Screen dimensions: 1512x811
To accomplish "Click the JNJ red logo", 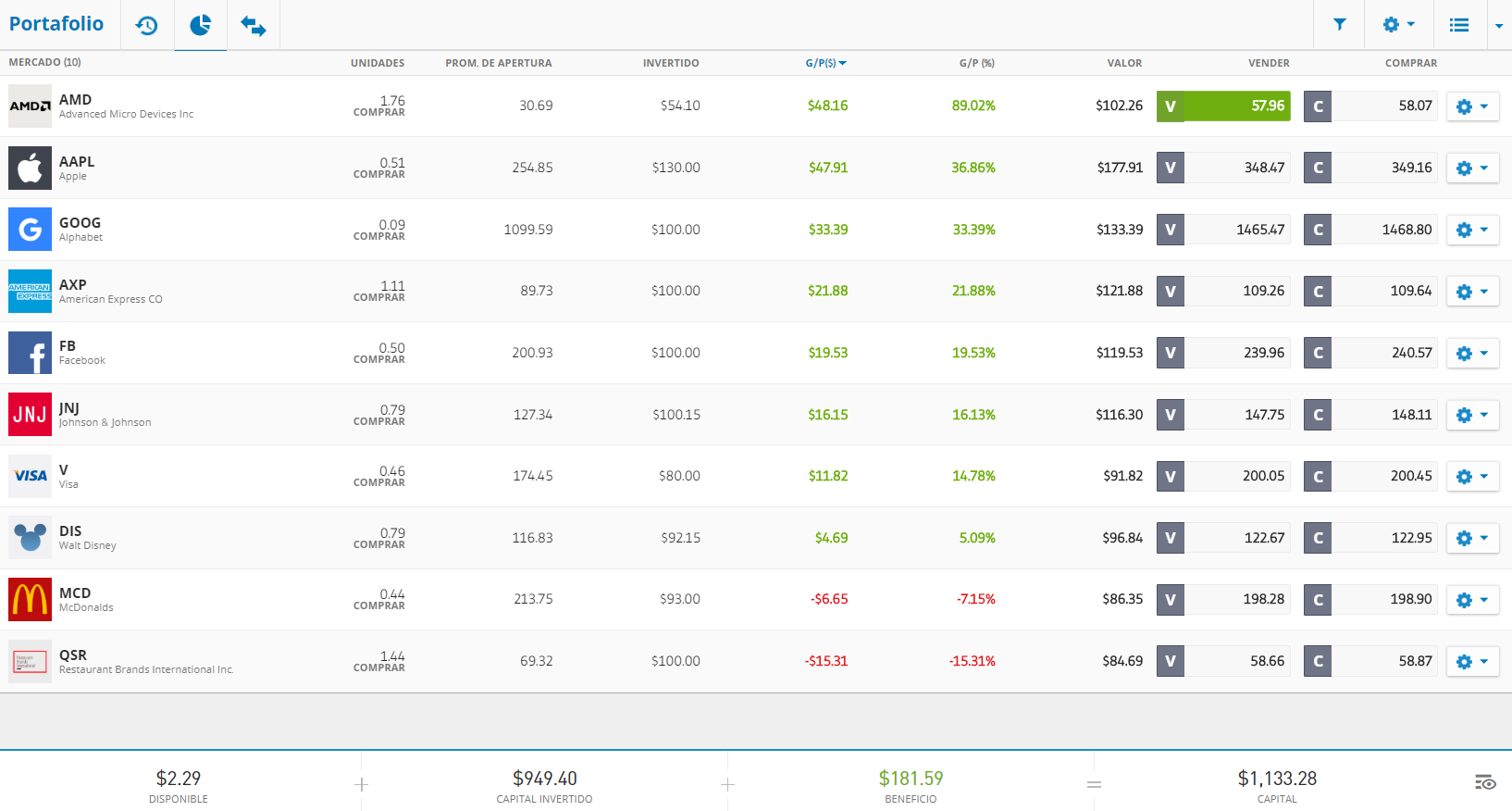I will click(30, 415).
